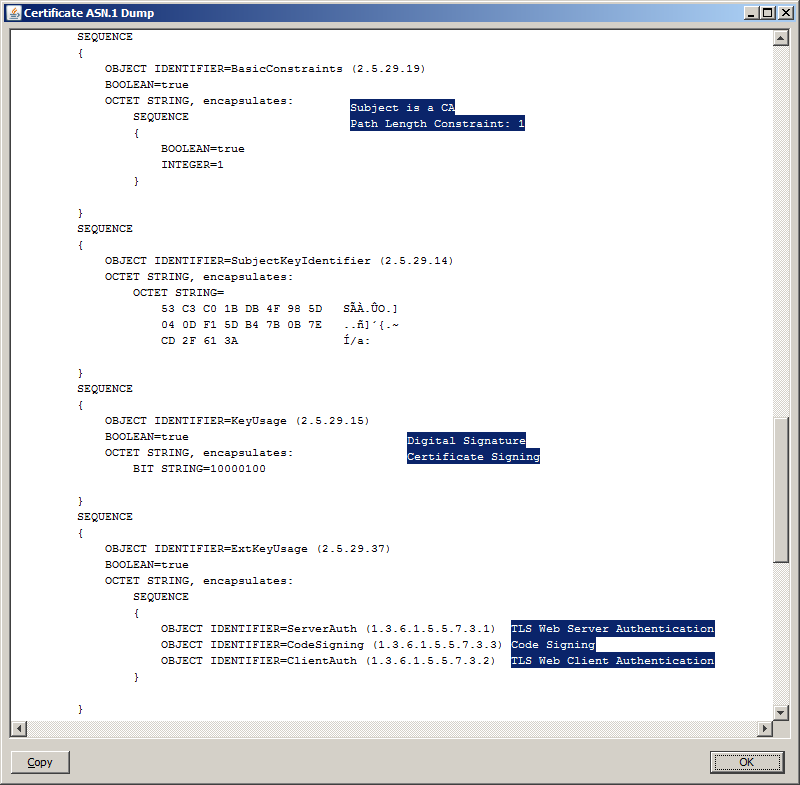Click the vertical scrollbar up arrow
This screenshot has height=785, width=800.
(x=781, y=38)
